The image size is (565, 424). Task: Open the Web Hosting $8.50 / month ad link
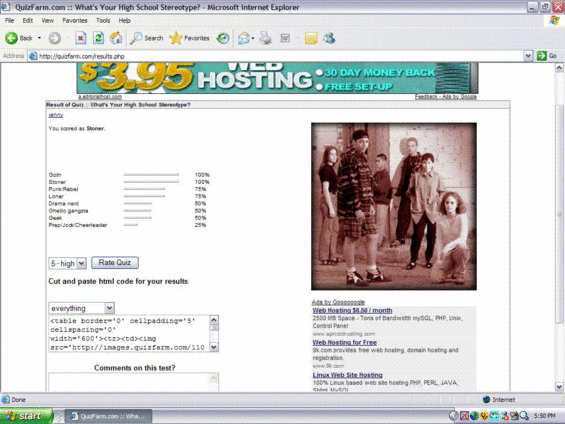tap(352, 310)
